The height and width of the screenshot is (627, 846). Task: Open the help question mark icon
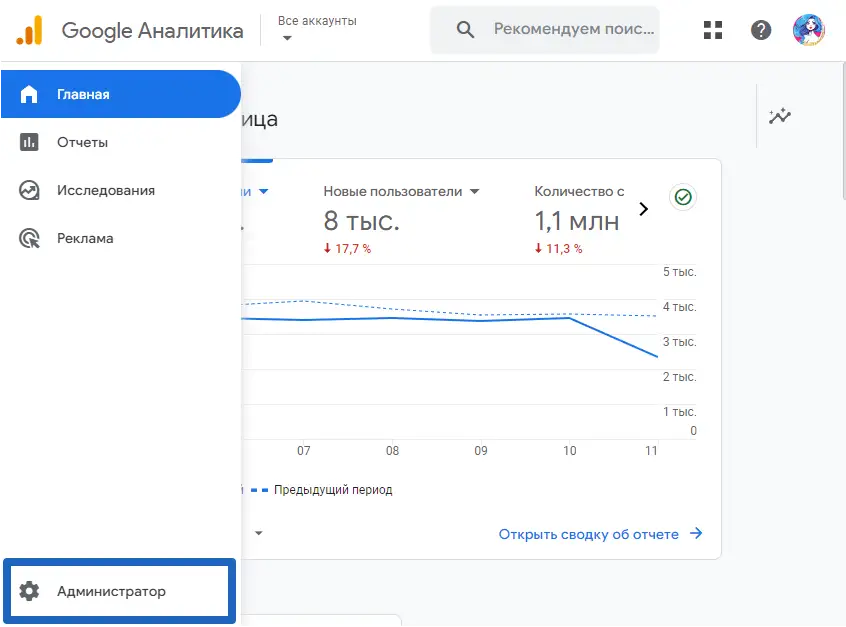coord(762,30)
